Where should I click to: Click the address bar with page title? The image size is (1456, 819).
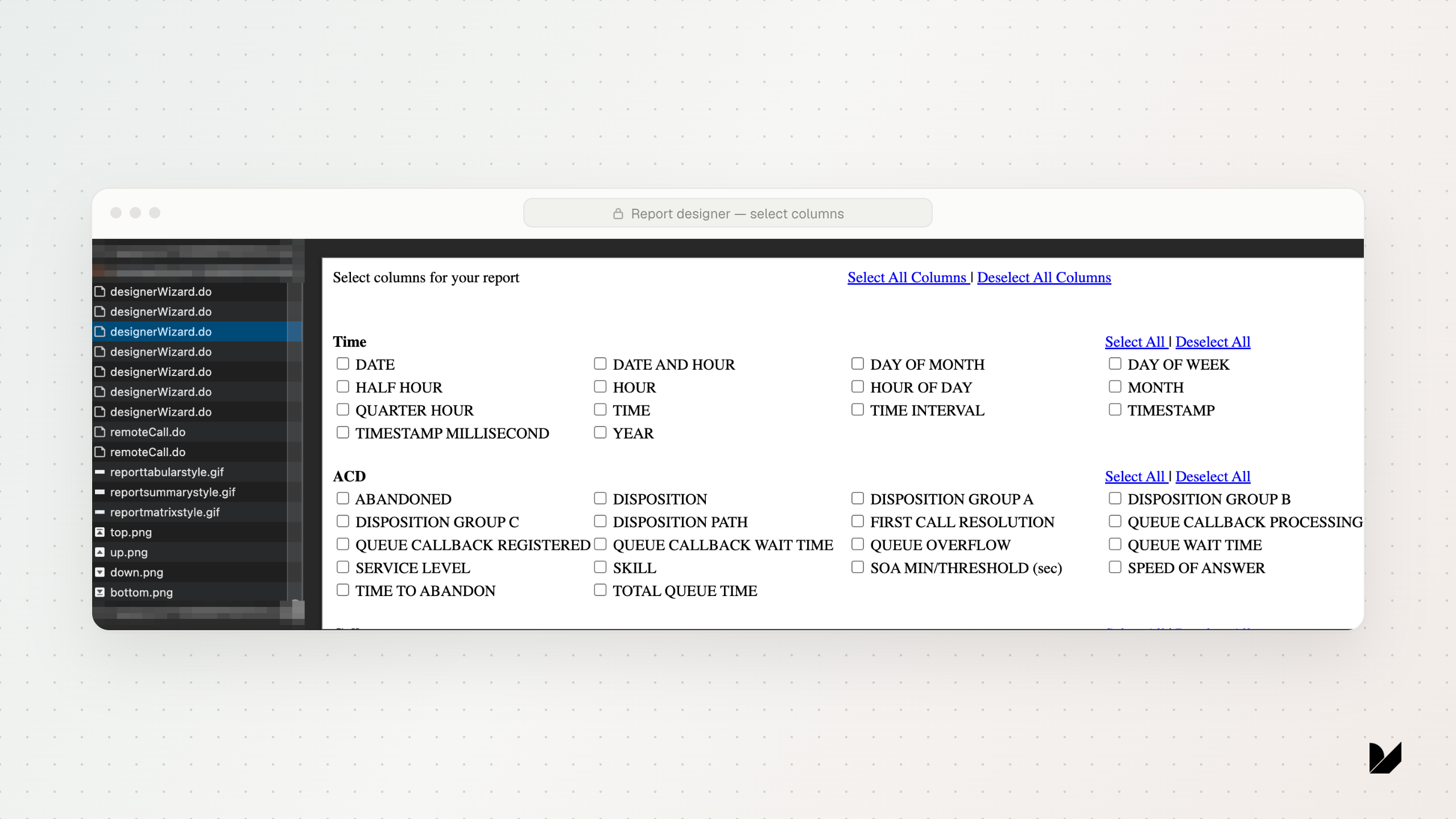(727, 213)
